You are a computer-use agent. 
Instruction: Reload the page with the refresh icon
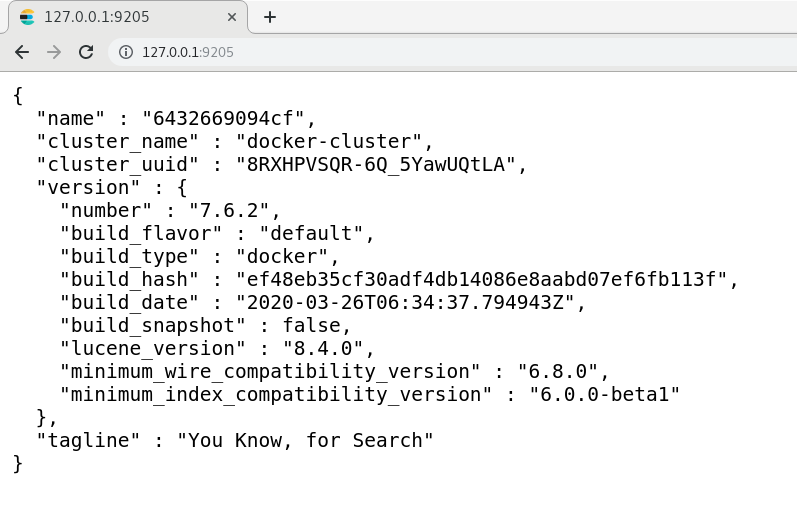pos(86,52)
